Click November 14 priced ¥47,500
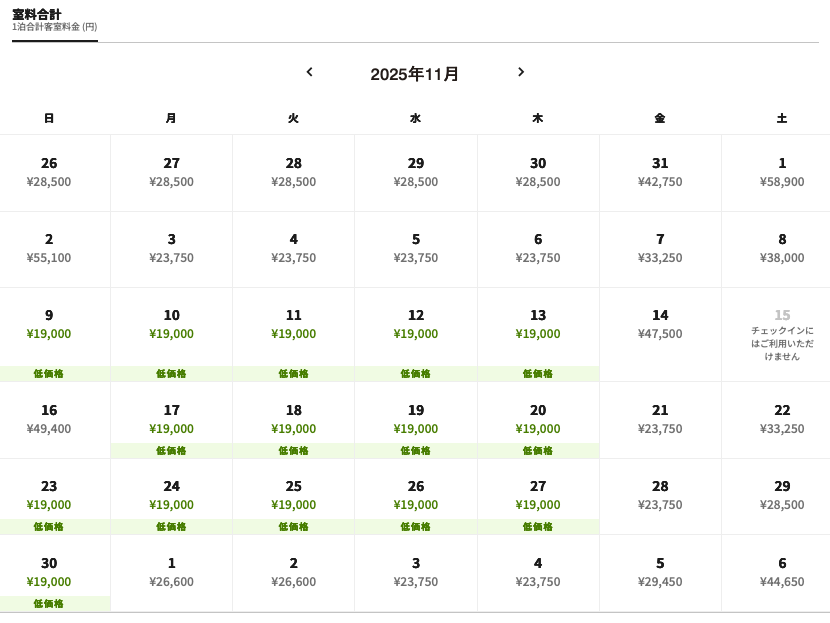This screenshot has height=623, width=830. (659, 325)
